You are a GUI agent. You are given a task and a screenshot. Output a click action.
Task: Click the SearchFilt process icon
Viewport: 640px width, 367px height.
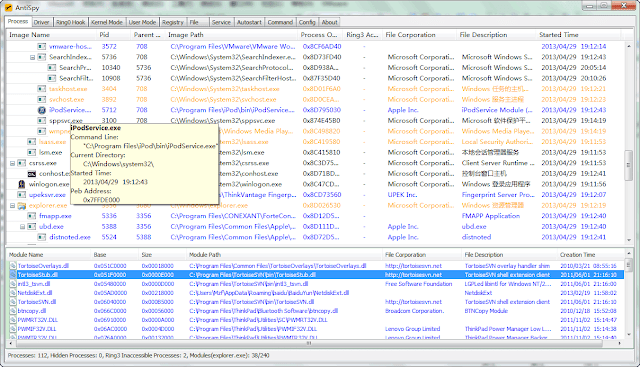point(52,78)
